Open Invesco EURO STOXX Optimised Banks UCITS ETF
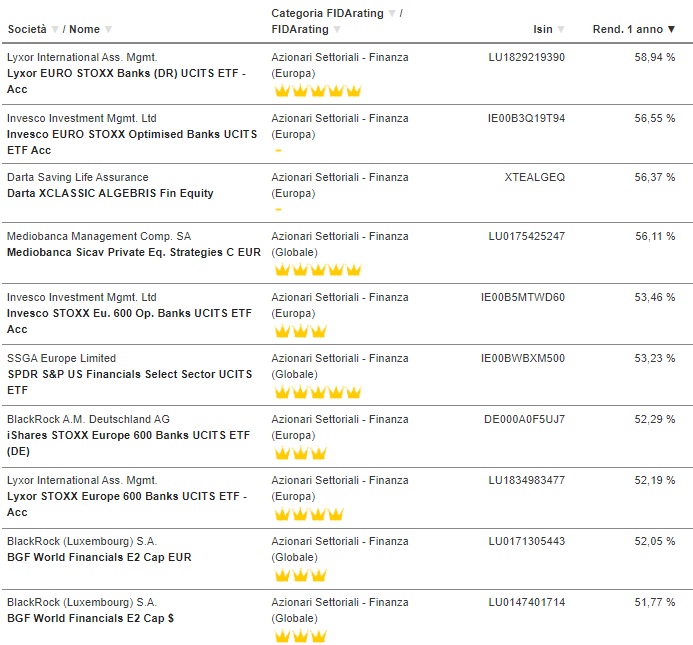 click(x=132, y=142)
